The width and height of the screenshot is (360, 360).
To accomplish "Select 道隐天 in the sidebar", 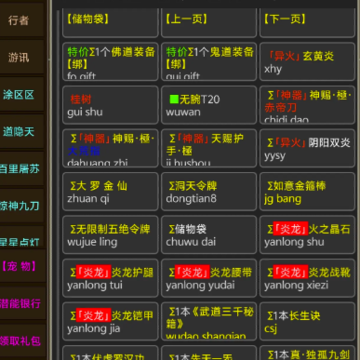I will coord(22,132).
